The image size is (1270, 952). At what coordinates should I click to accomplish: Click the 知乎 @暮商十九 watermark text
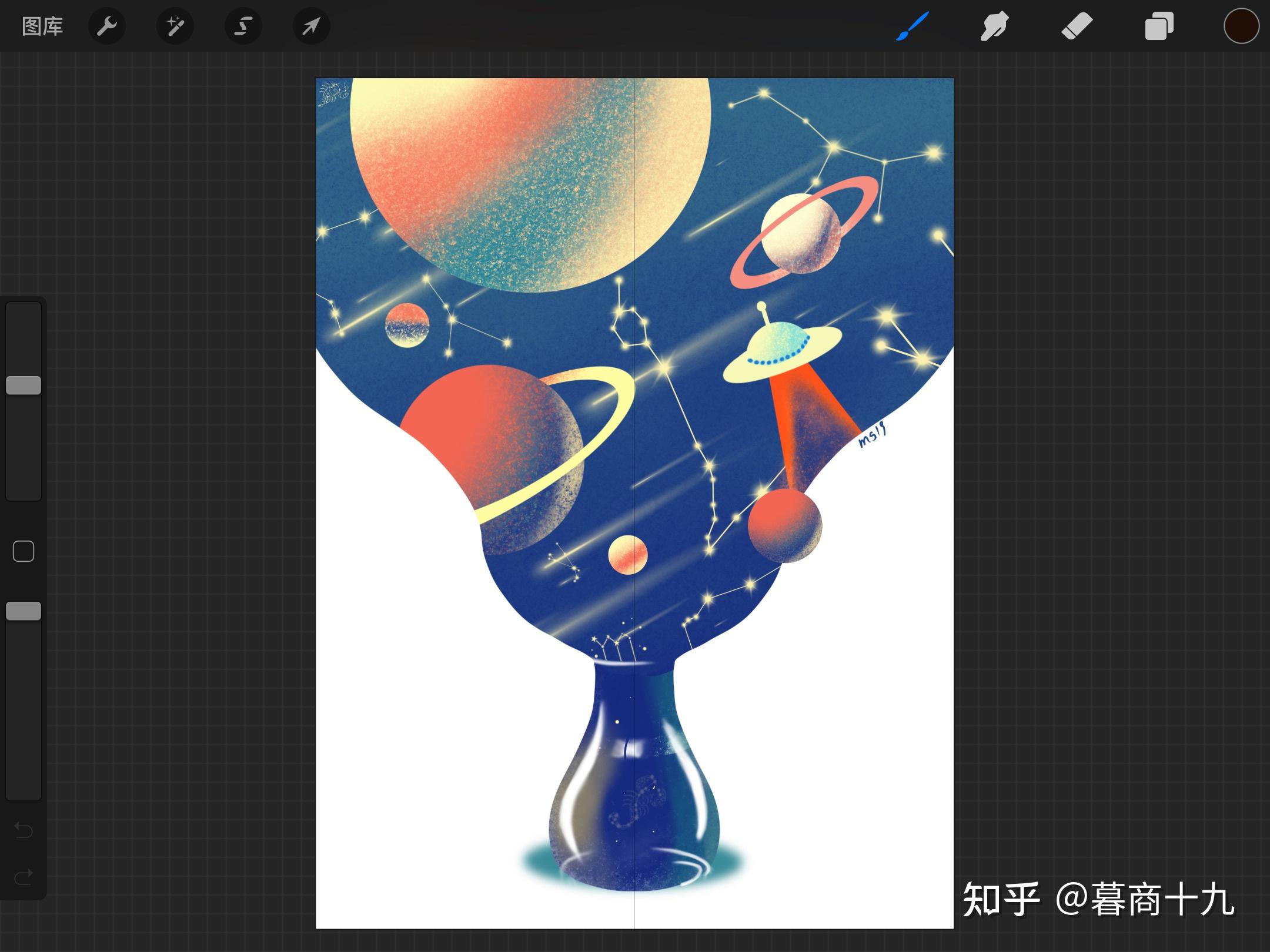[1098, 900]
